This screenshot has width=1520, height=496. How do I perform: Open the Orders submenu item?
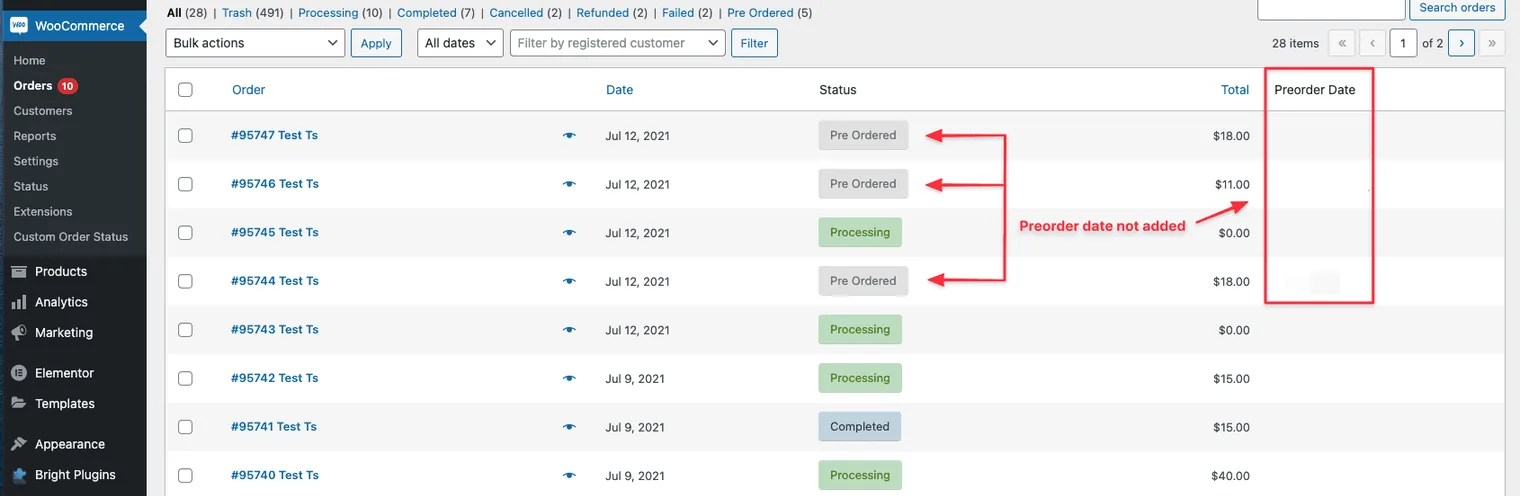pyautogui.click(x=33, y=86)
